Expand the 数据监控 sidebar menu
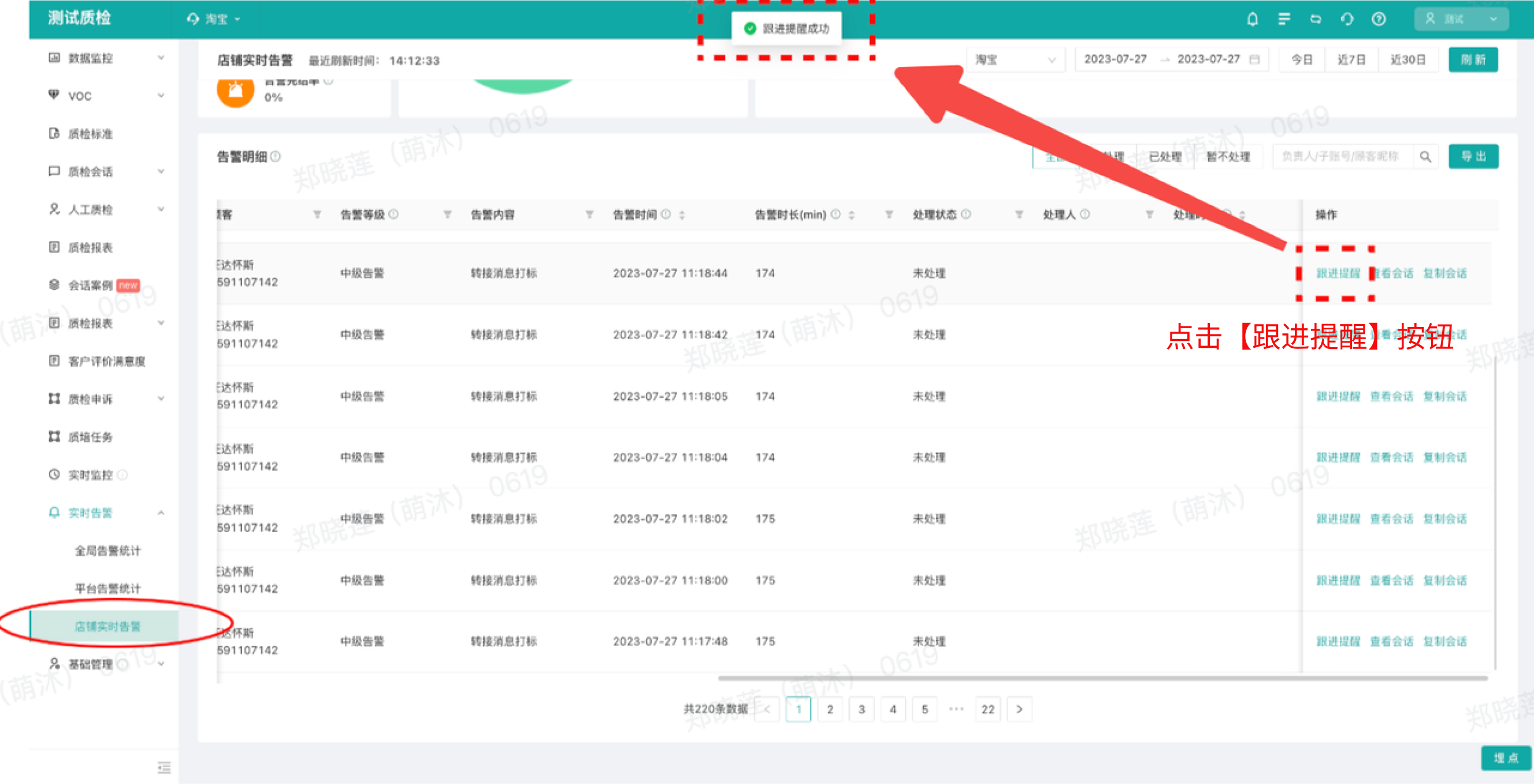Screen dimensions: 1534x784 coord(161,58)
